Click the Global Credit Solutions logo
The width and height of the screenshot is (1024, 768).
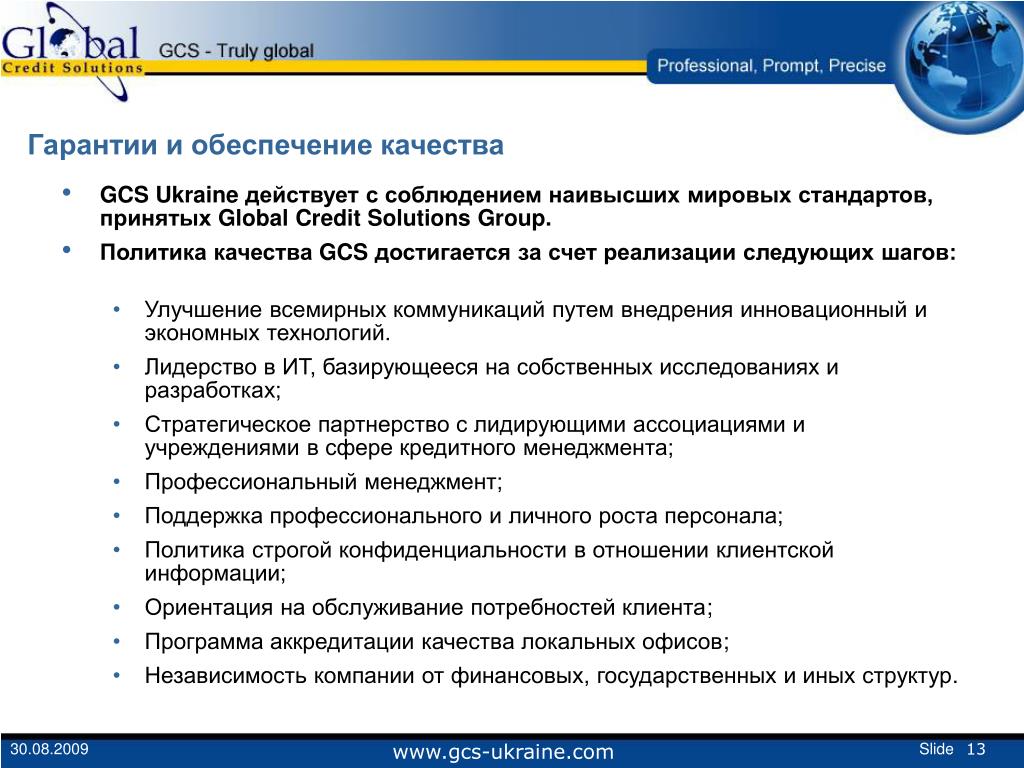pyautogui.click(x=71, y=52)
